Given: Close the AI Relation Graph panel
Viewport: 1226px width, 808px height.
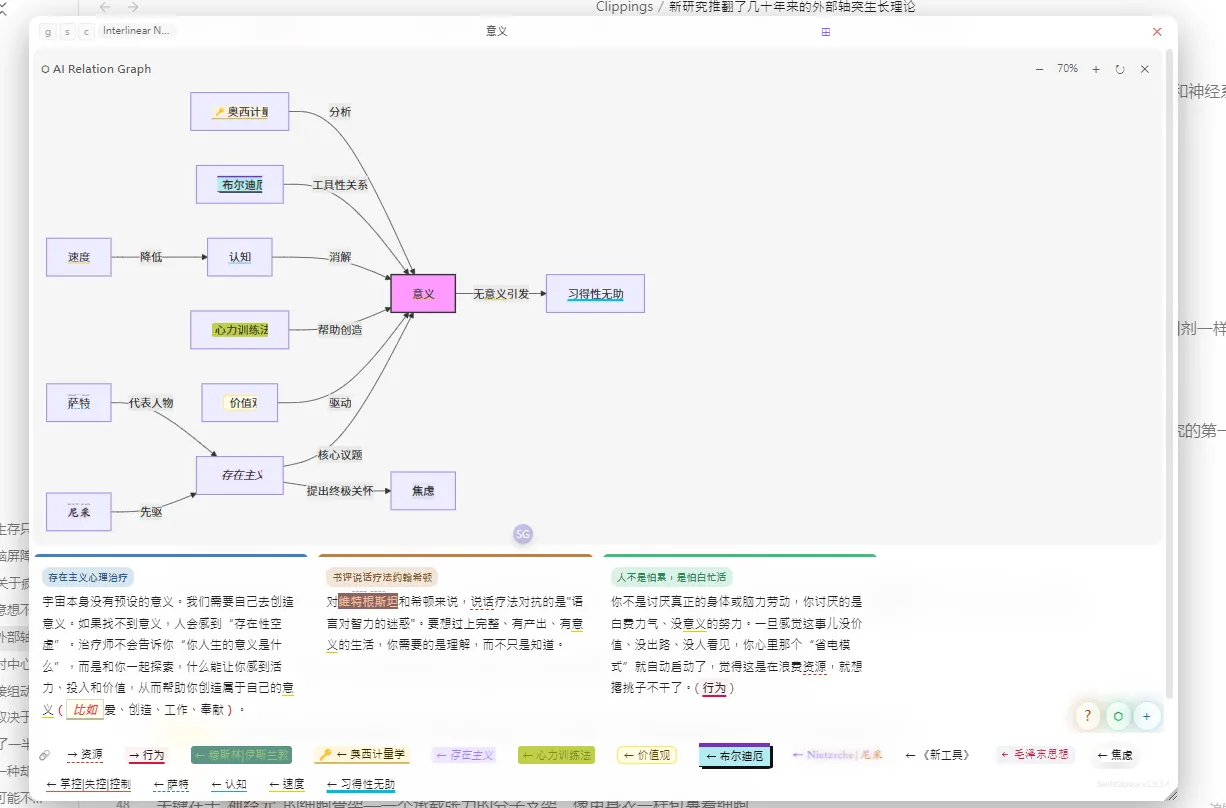Looking at the screenshot, I should [x=1145, y=69].
